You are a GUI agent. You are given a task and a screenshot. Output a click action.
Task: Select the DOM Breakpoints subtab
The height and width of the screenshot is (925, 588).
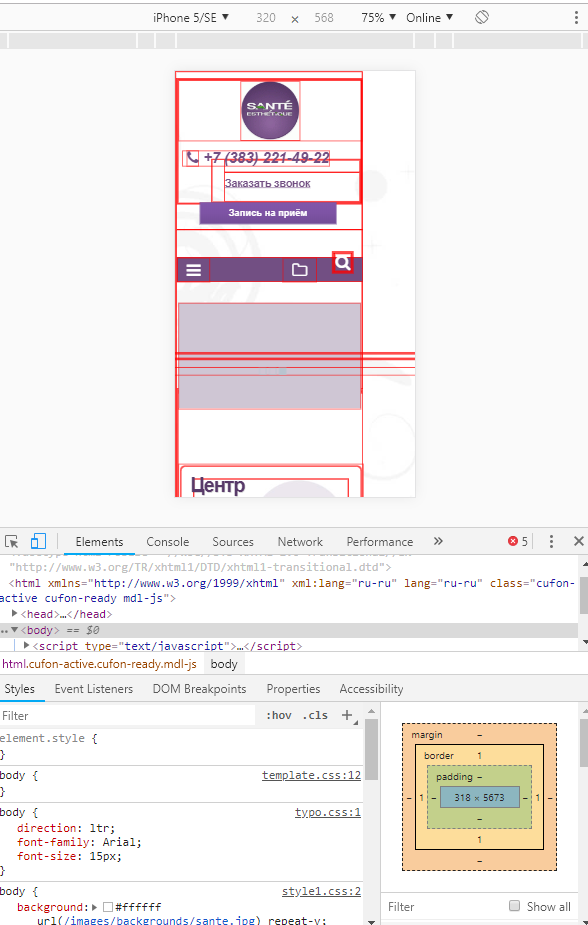(x=199, y=689)
